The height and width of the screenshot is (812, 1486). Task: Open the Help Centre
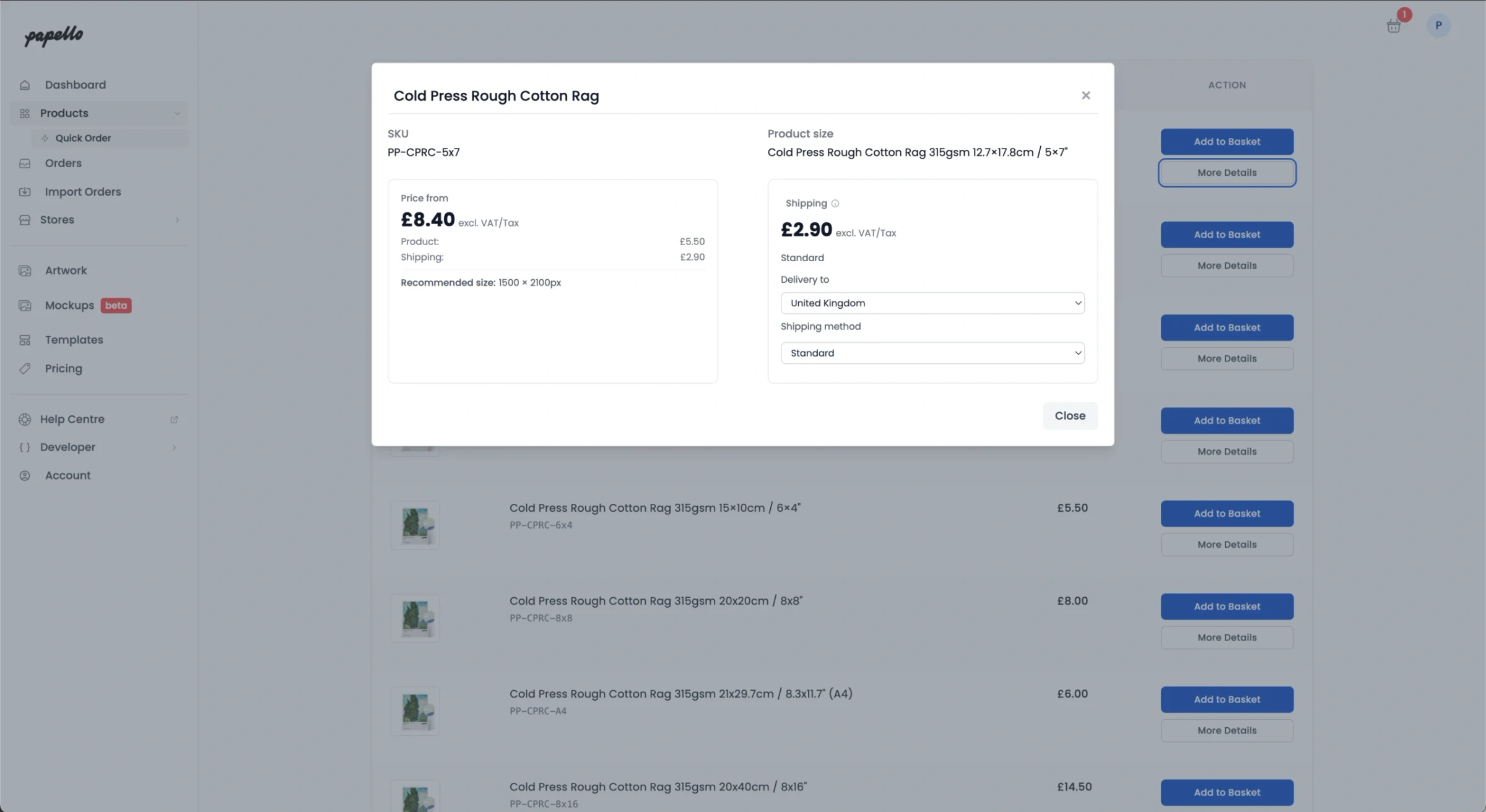(72, 419)
